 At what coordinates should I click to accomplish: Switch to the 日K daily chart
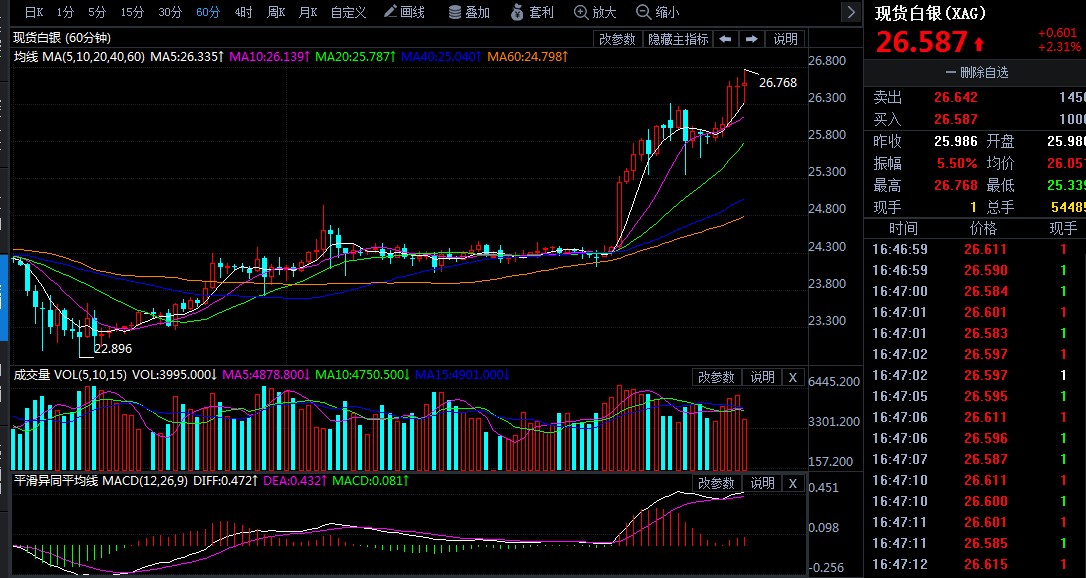34,12
